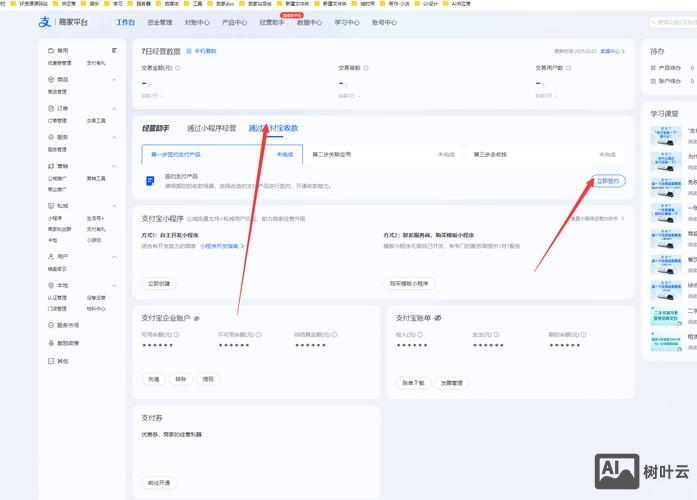Toggle amount visibility for 支付宝账单
This screenshot has width=697, height=500.
[x=438, y=318]
